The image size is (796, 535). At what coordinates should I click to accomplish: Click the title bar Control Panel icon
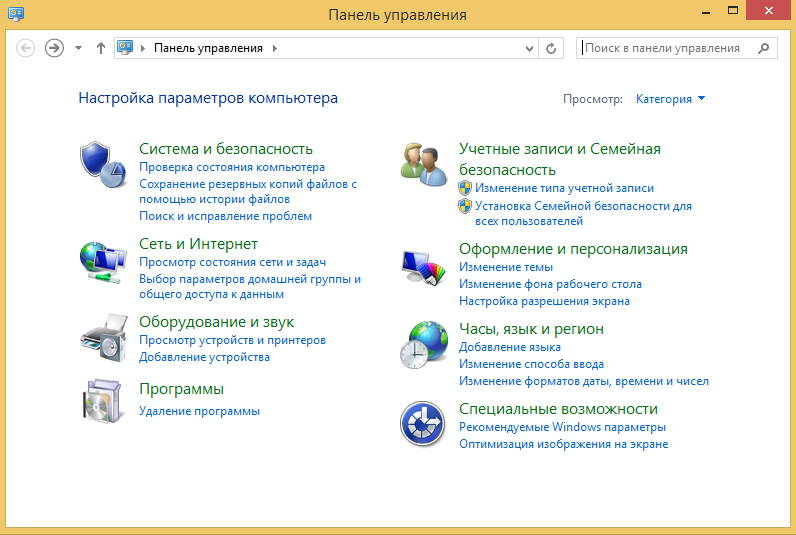[16, 14]
